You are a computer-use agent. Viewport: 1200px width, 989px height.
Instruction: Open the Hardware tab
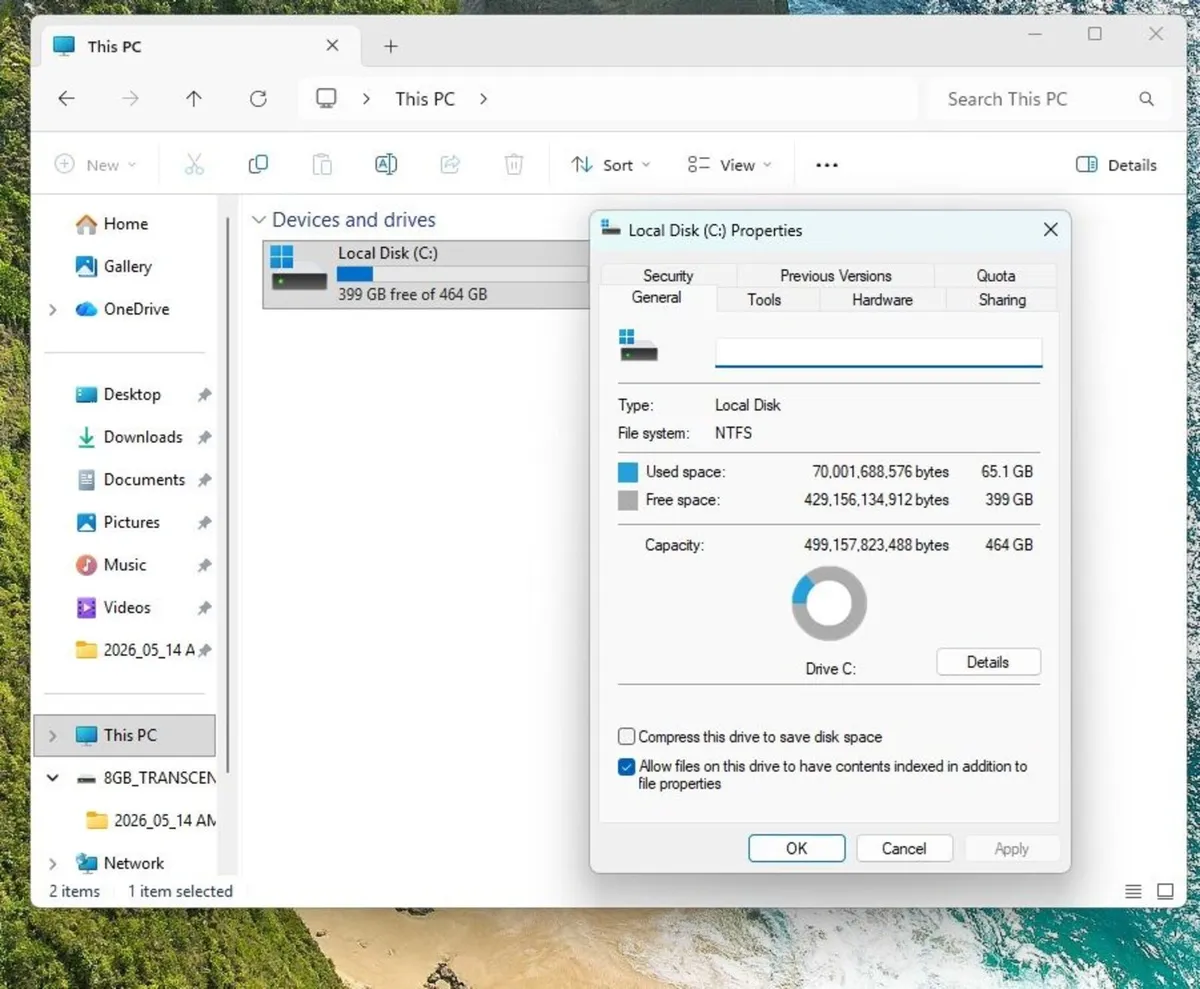882,299
